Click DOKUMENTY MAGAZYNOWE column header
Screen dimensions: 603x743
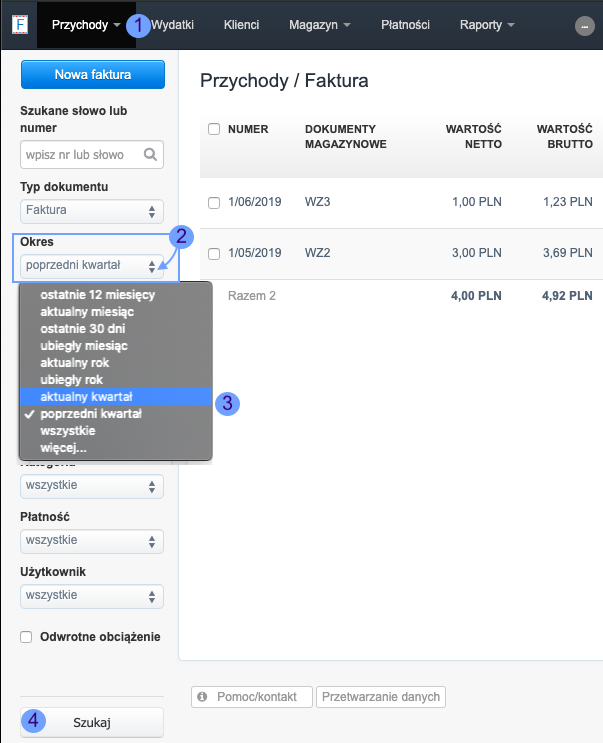click(x=346, y=136)
